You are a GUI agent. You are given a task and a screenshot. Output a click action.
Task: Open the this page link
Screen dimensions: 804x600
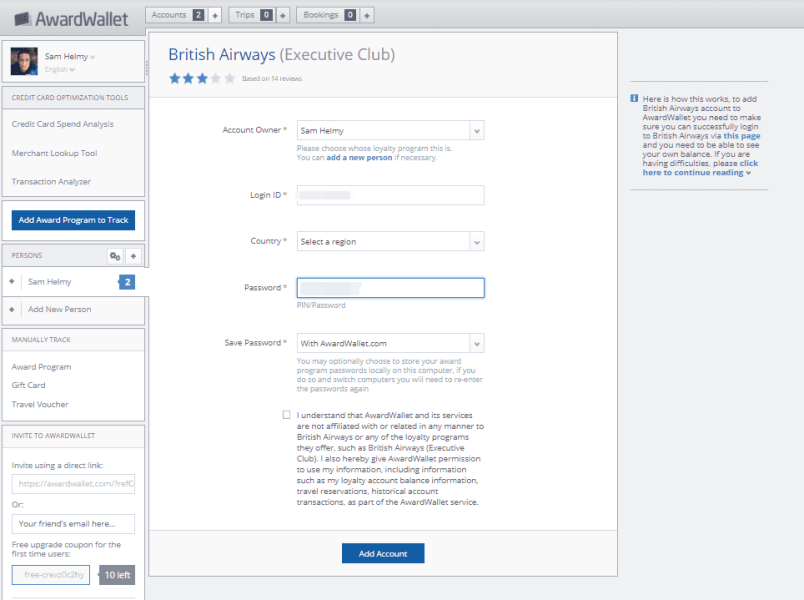point(742,136)
